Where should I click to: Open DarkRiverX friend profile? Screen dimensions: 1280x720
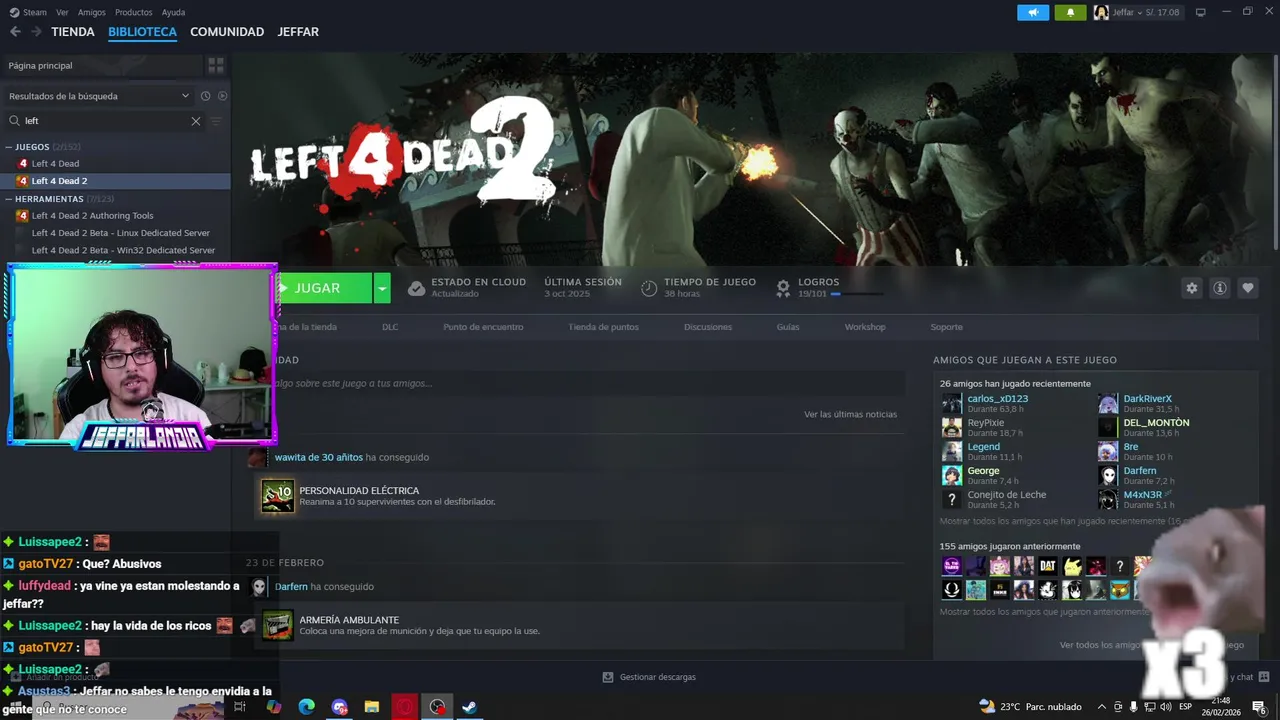point(1147,399)
